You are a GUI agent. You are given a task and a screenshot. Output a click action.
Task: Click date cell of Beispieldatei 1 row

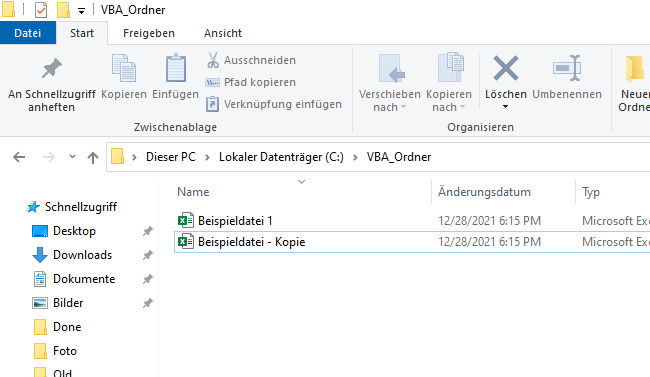490,221
